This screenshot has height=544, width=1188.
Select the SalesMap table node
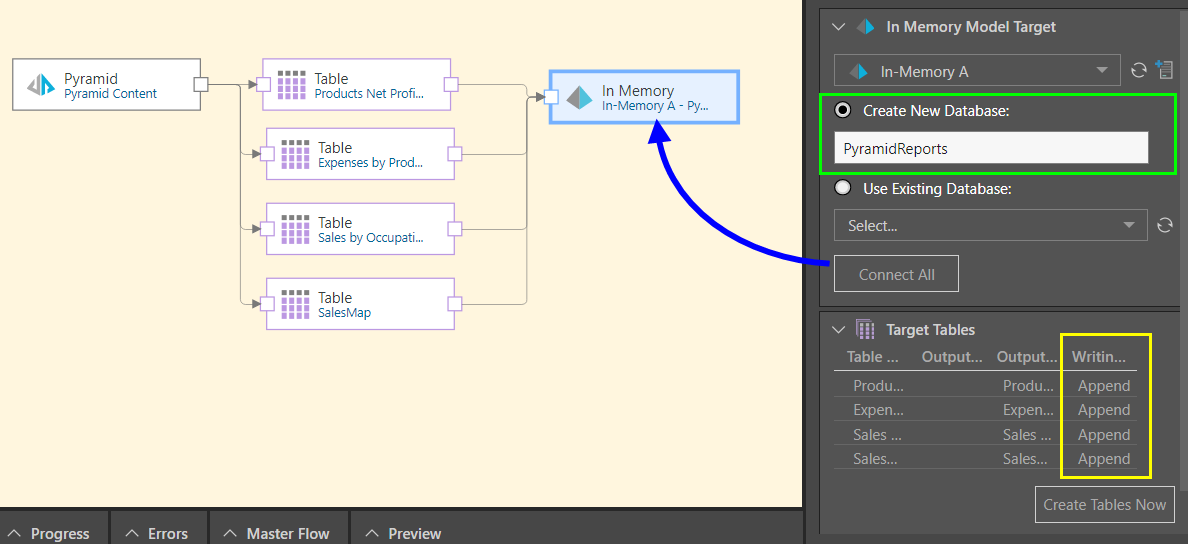click(360, 304)
